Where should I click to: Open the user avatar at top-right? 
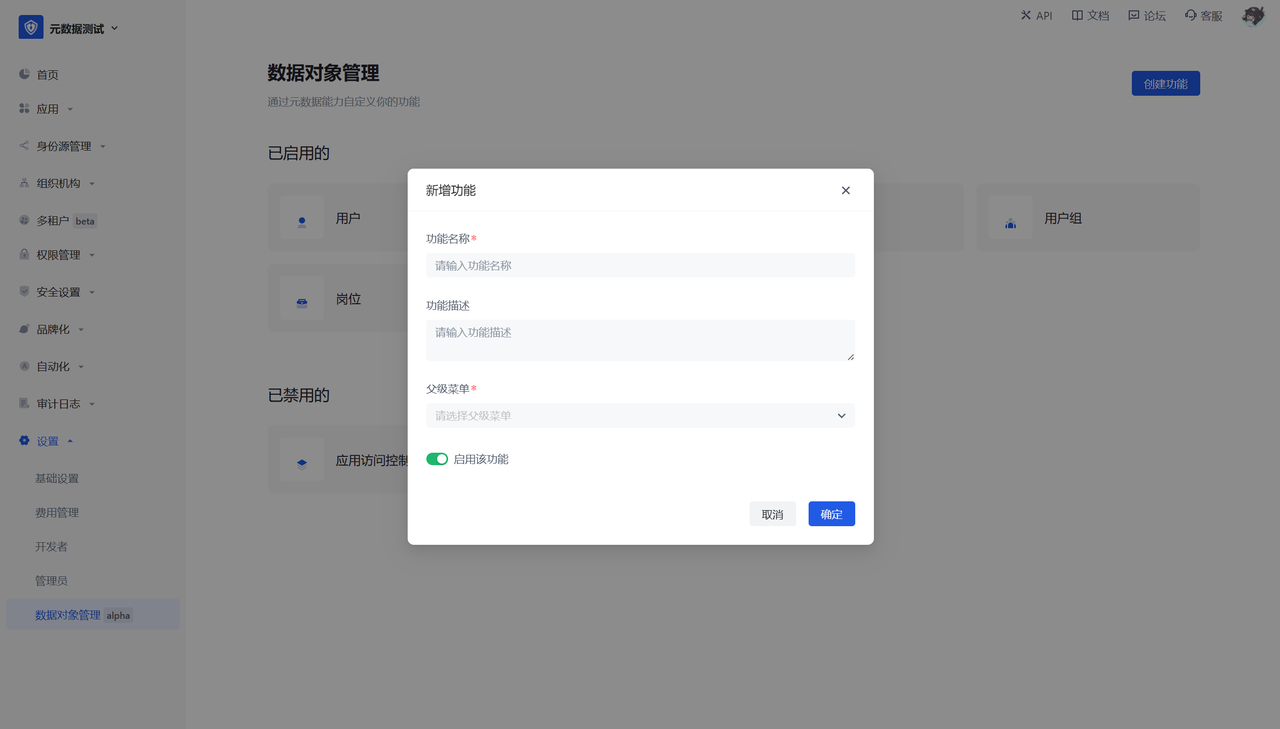tap(1253, 16)
